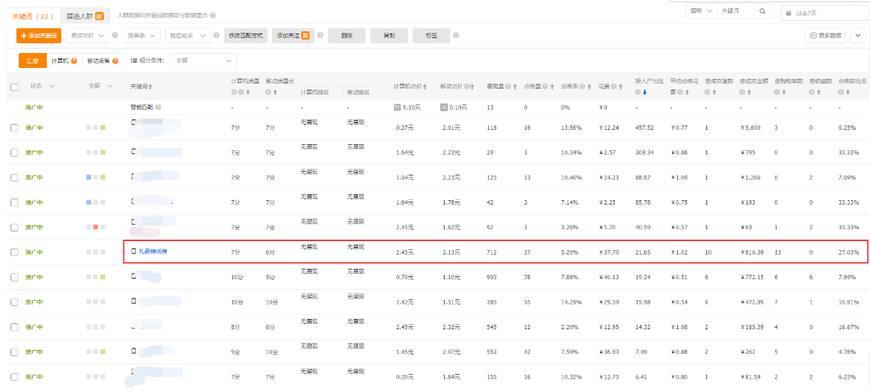Click the 修改匹配方式 button

[246, 36]
